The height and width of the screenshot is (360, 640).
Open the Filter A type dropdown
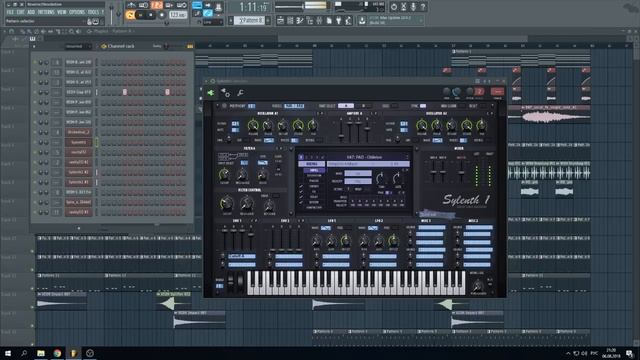[x=262, y=162]
